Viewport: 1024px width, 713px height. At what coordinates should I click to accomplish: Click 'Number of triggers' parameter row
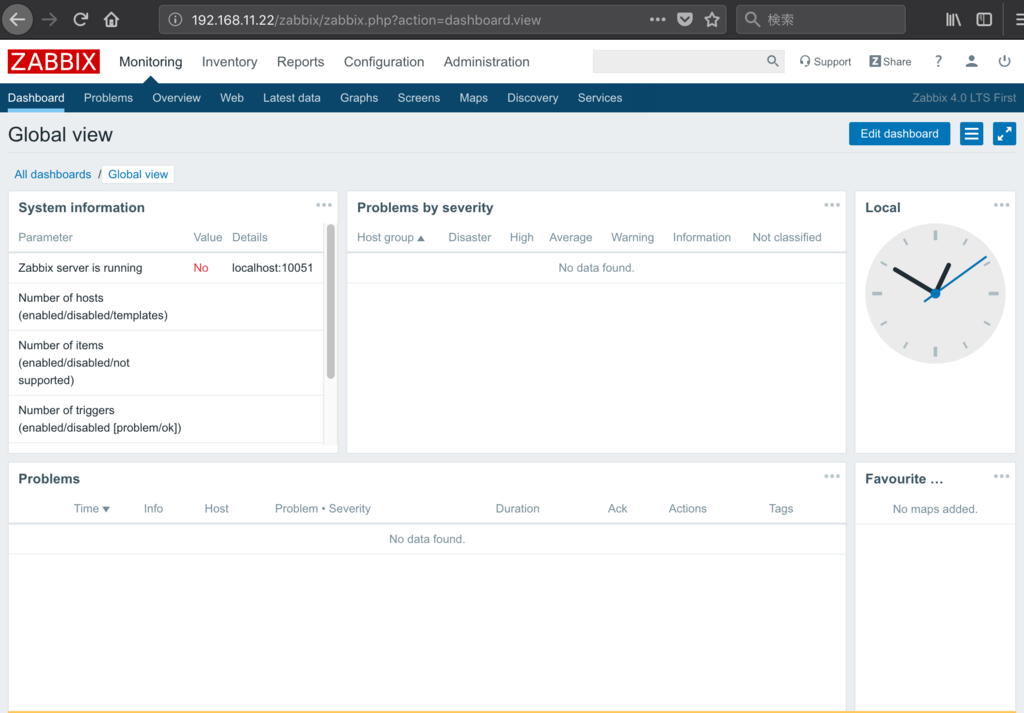(x=166, y=419)
